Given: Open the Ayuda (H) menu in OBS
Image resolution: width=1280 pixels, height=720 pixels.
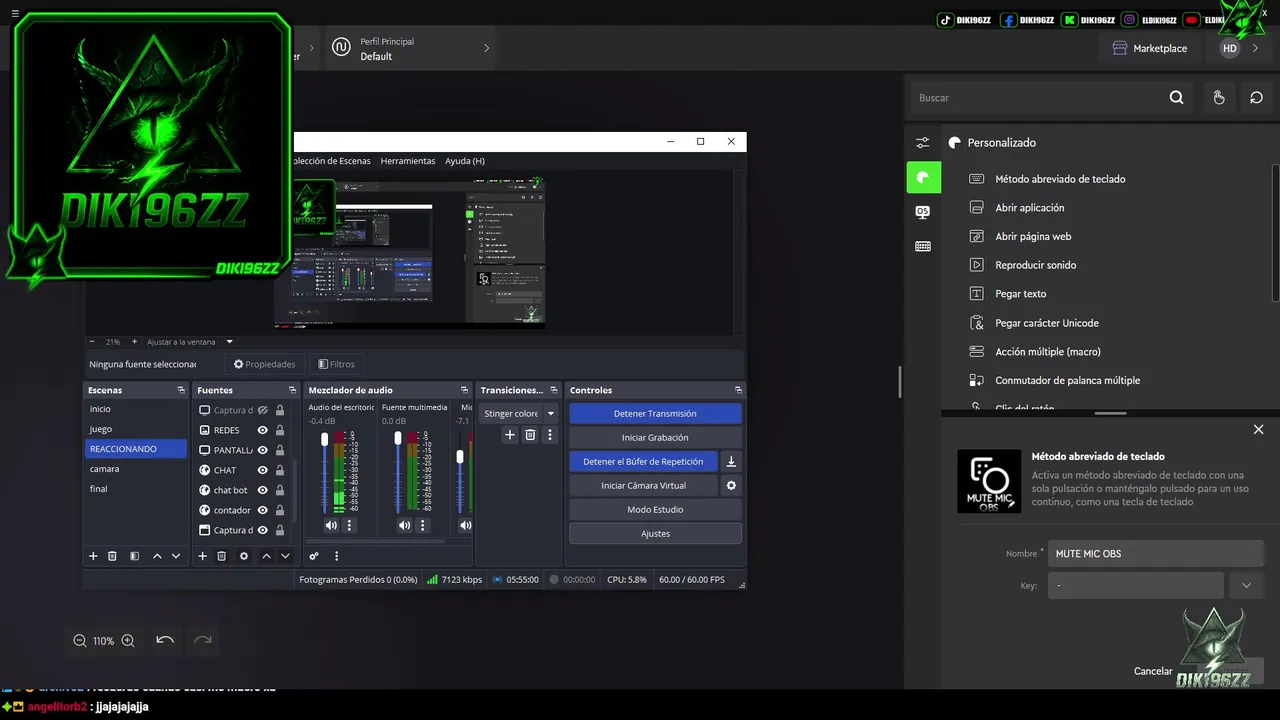Looking at the screenshot, I should [x=465, y=161].
